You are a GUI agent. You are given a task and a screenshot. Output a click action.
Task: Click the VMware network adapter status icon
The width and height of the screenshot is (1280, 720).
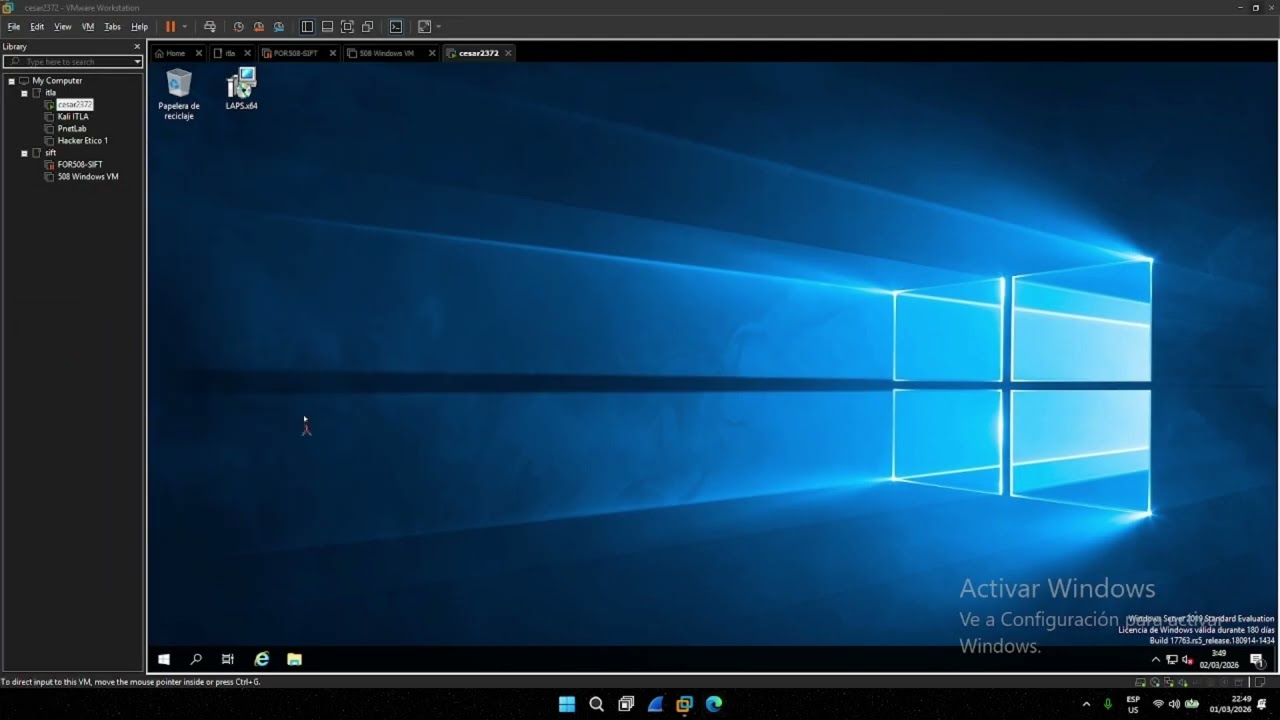tap(1168, 682)
